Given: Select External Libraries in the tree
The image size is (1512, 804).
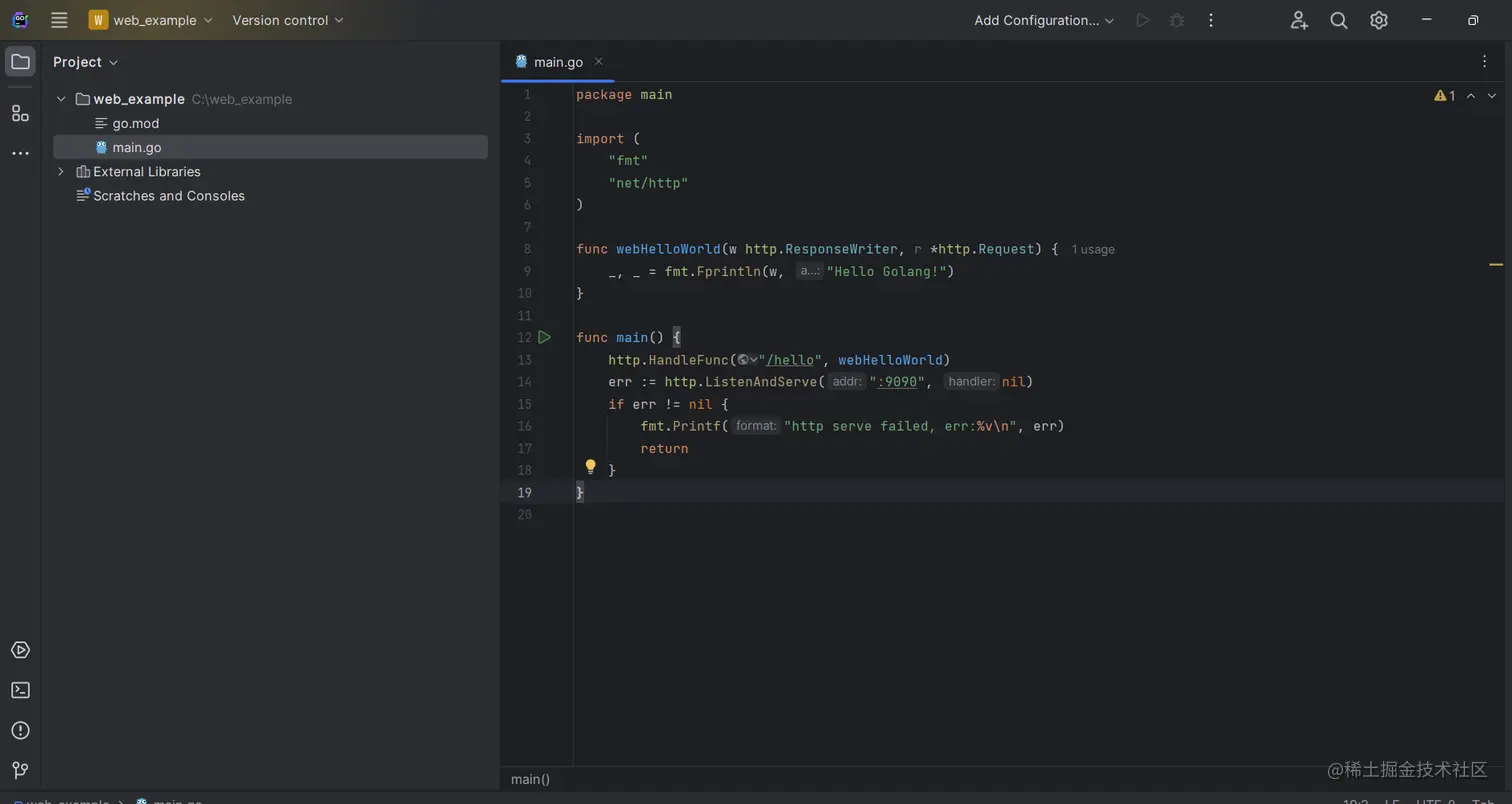Looking at the screenshot, I should [147, 172].
